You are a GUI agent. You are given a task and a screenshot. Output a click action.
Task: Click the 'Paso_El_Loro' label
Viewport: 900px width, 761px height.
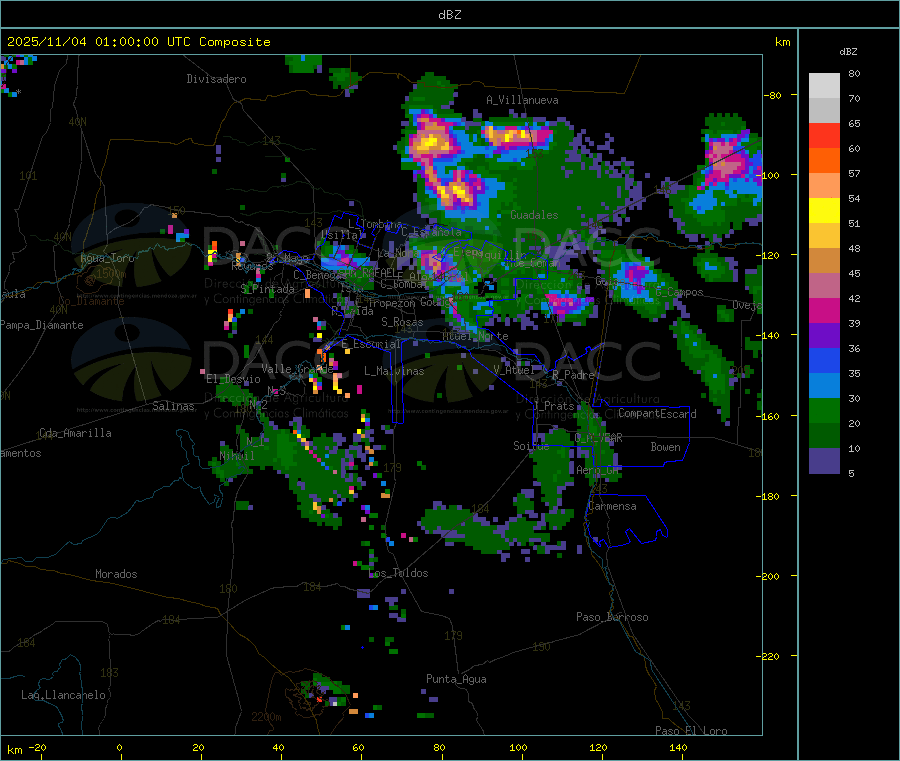pos(691,731)
